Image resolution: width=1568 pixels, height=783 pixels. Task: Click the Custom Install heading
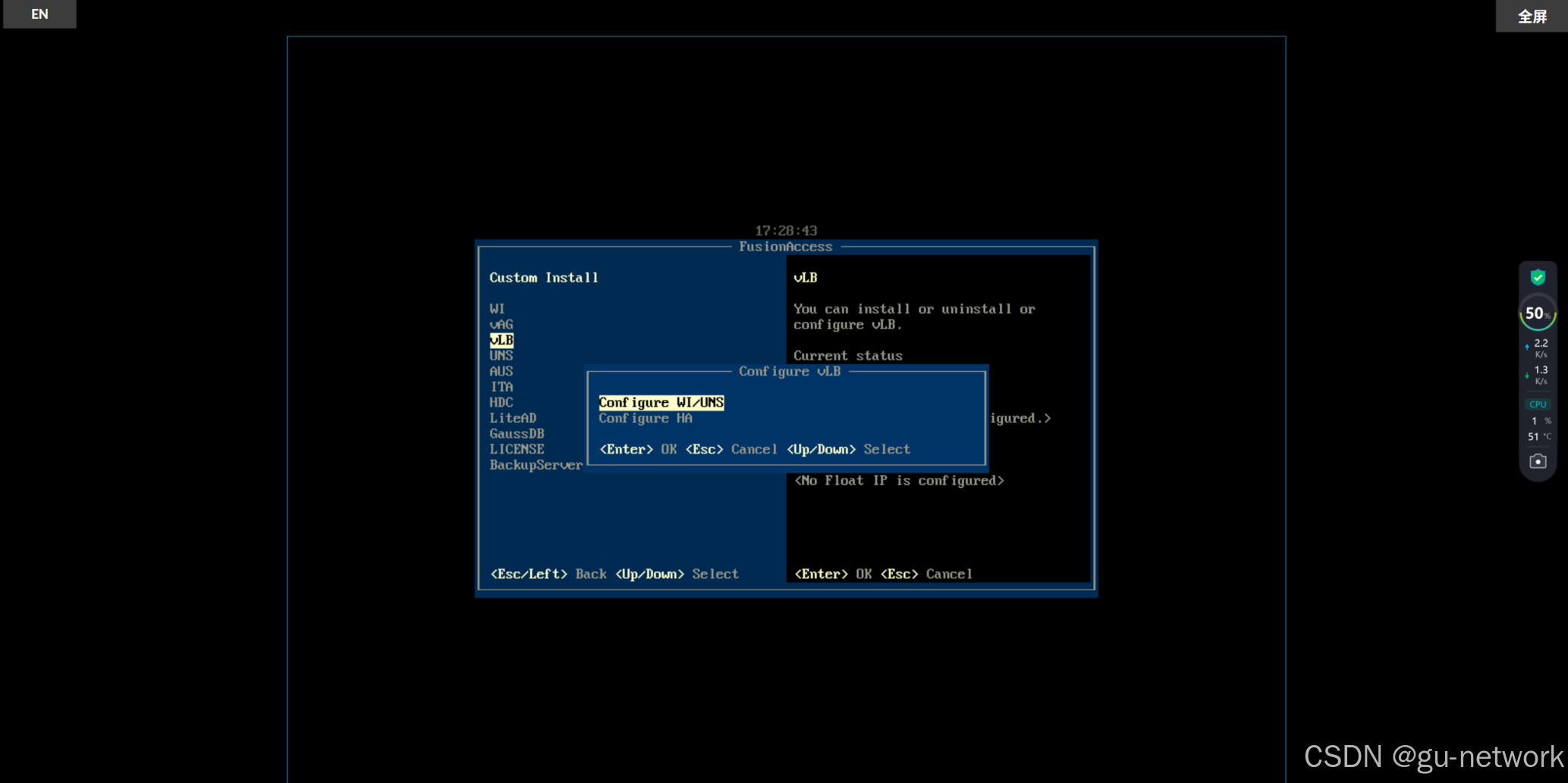click(543, 278)
